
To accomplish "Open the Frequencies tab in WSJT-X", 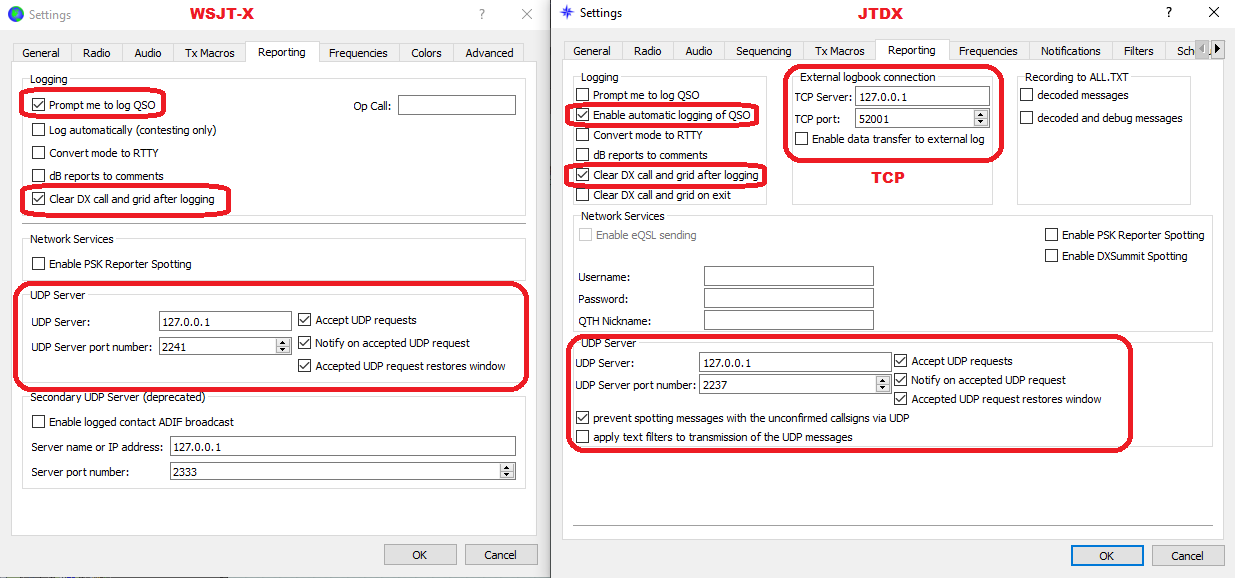I will coord(358,53).
